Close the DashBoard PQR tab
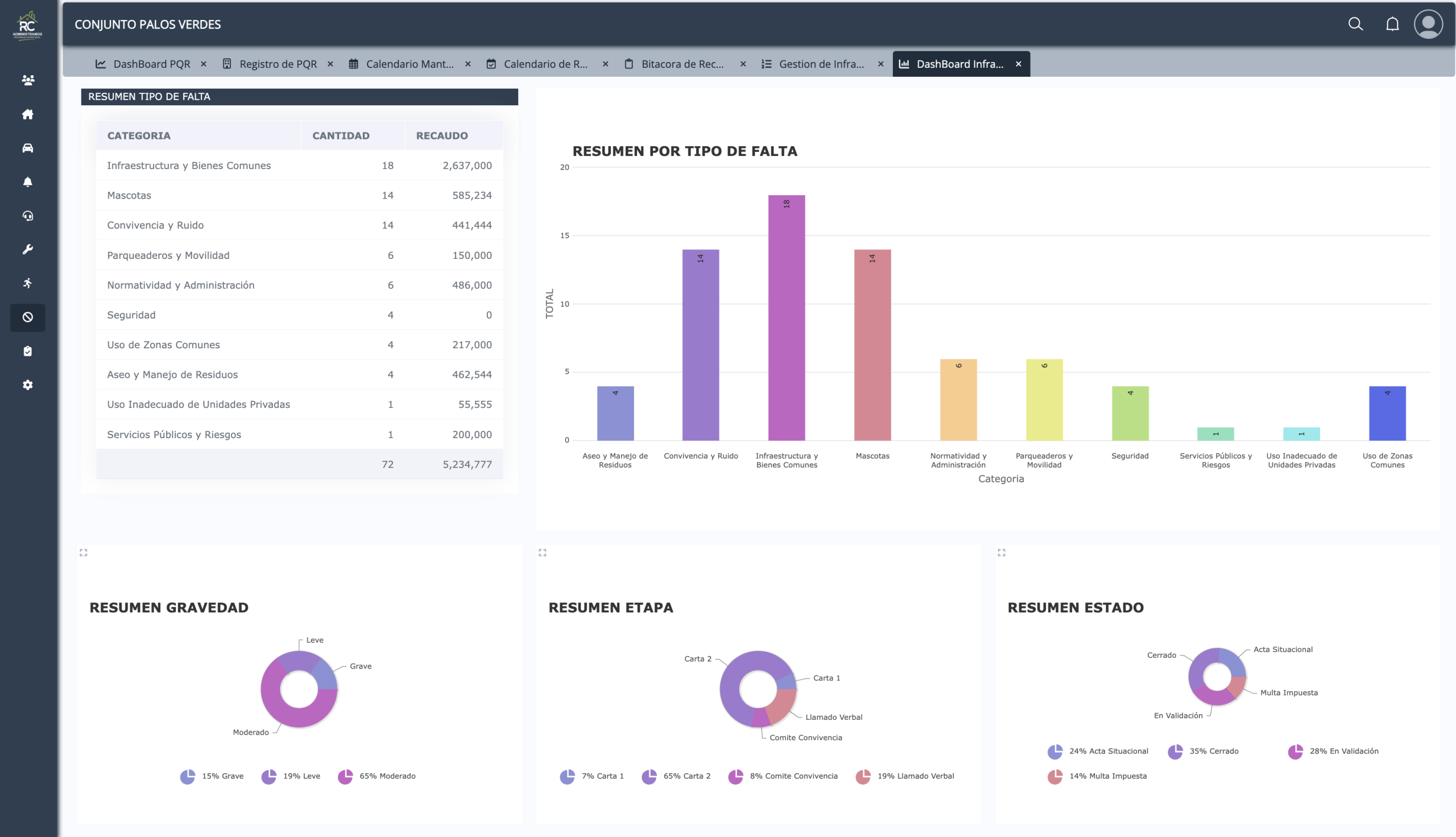 point(204,64)
